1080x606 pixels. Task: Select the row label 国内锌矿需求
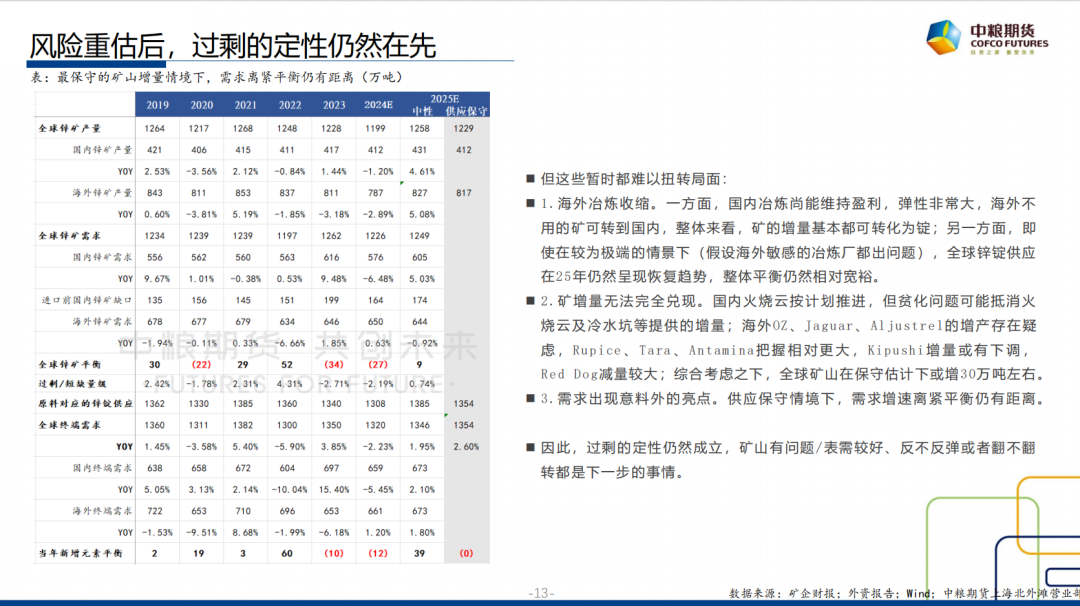click(x=102, y=257)
